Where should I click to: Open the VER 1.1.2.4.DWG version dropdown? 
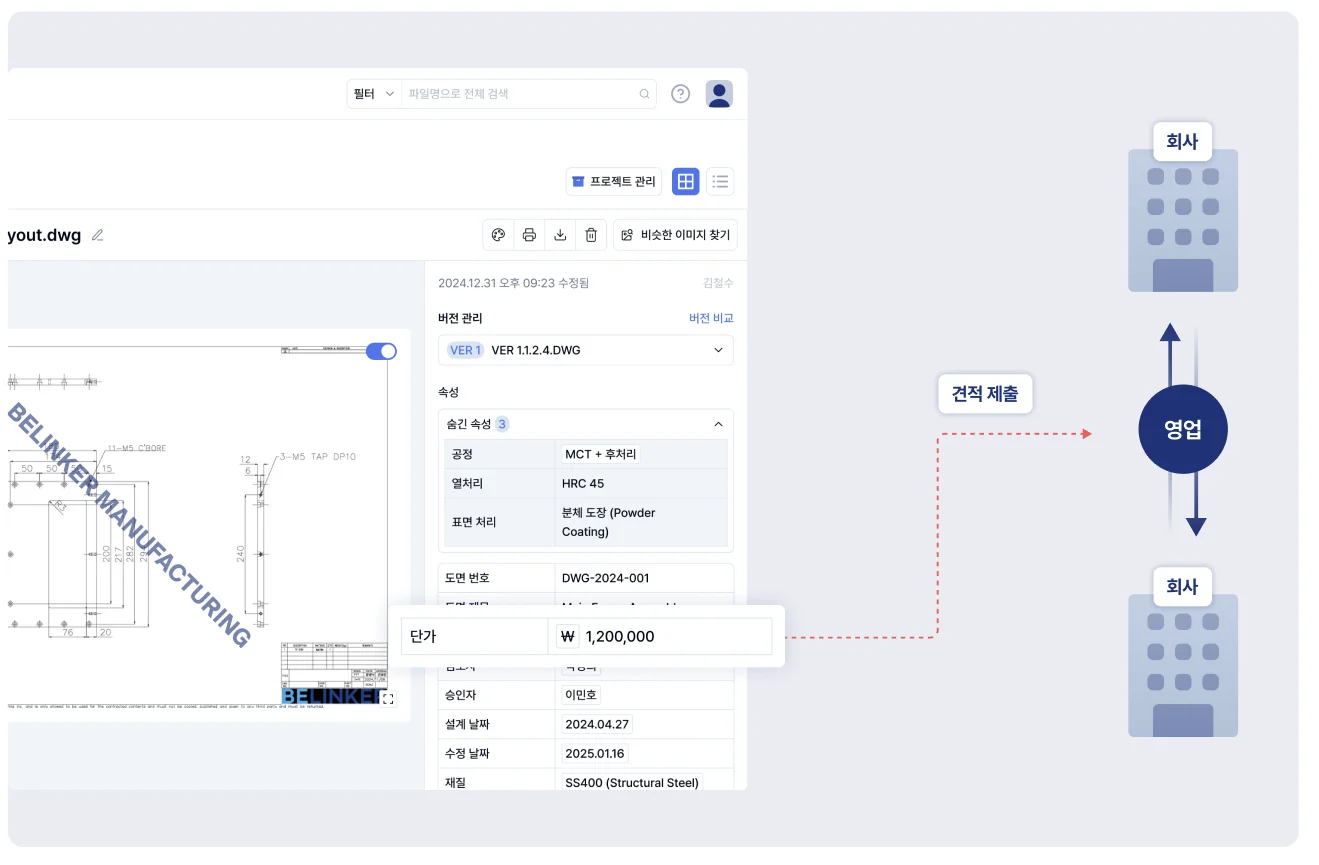click(585, 350)
